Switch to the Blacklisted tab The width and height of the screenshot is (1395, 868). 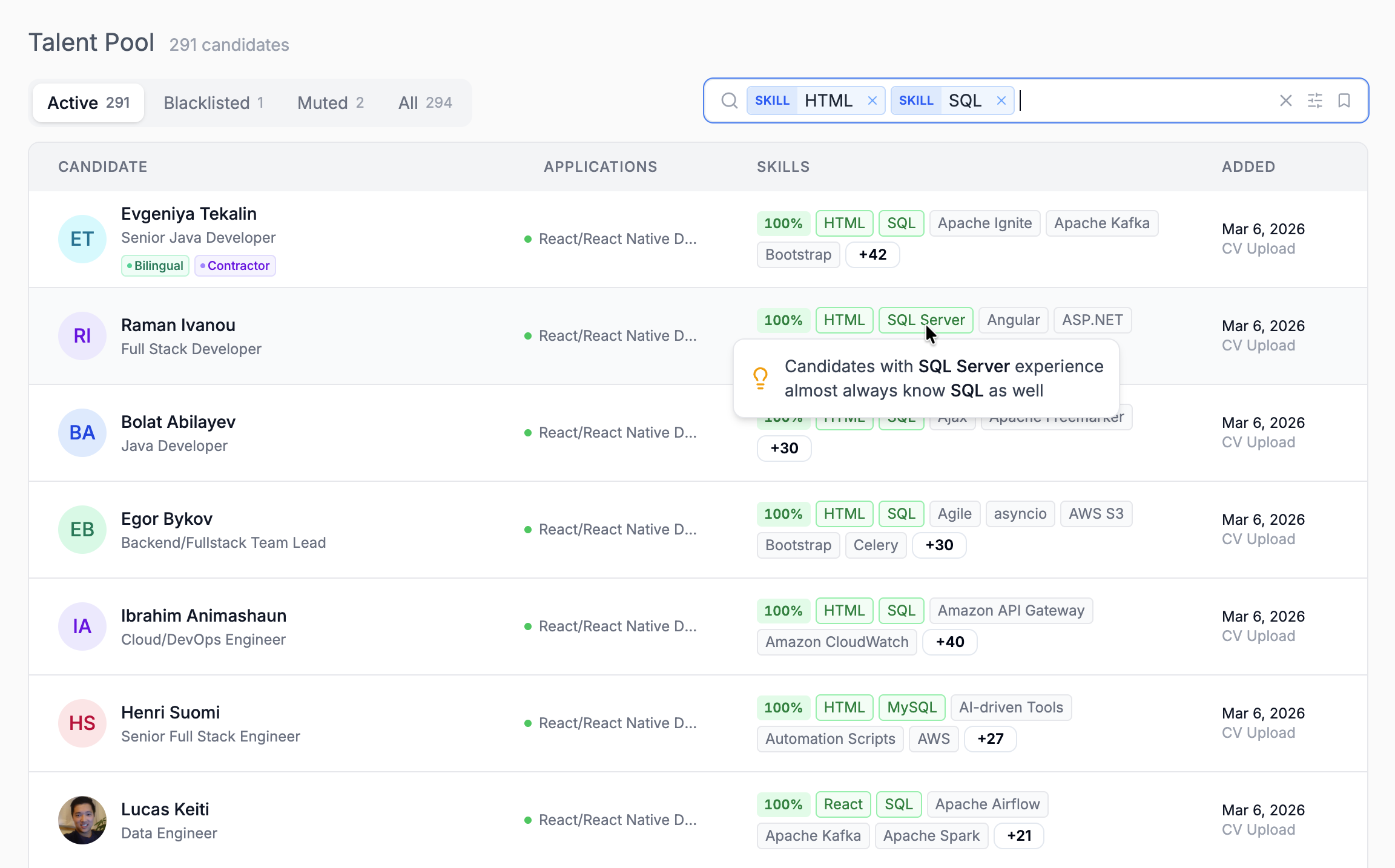pyautogui.click(x=213, y=103)
